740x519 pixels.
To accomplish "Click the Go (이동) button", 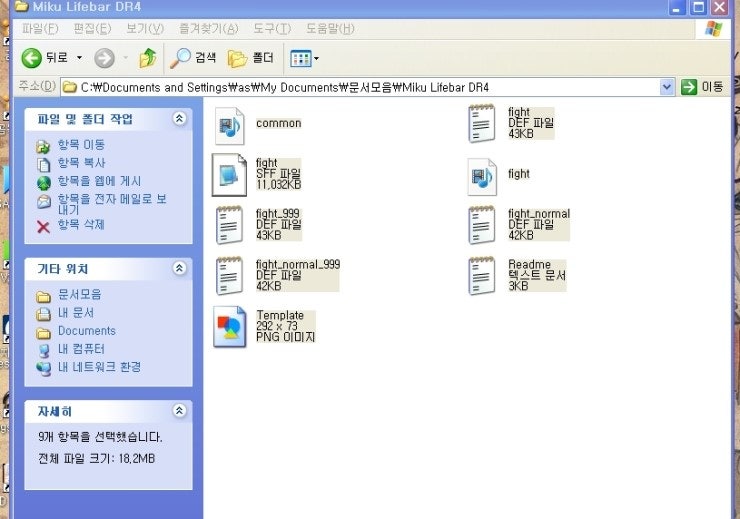I will (702, 87).
